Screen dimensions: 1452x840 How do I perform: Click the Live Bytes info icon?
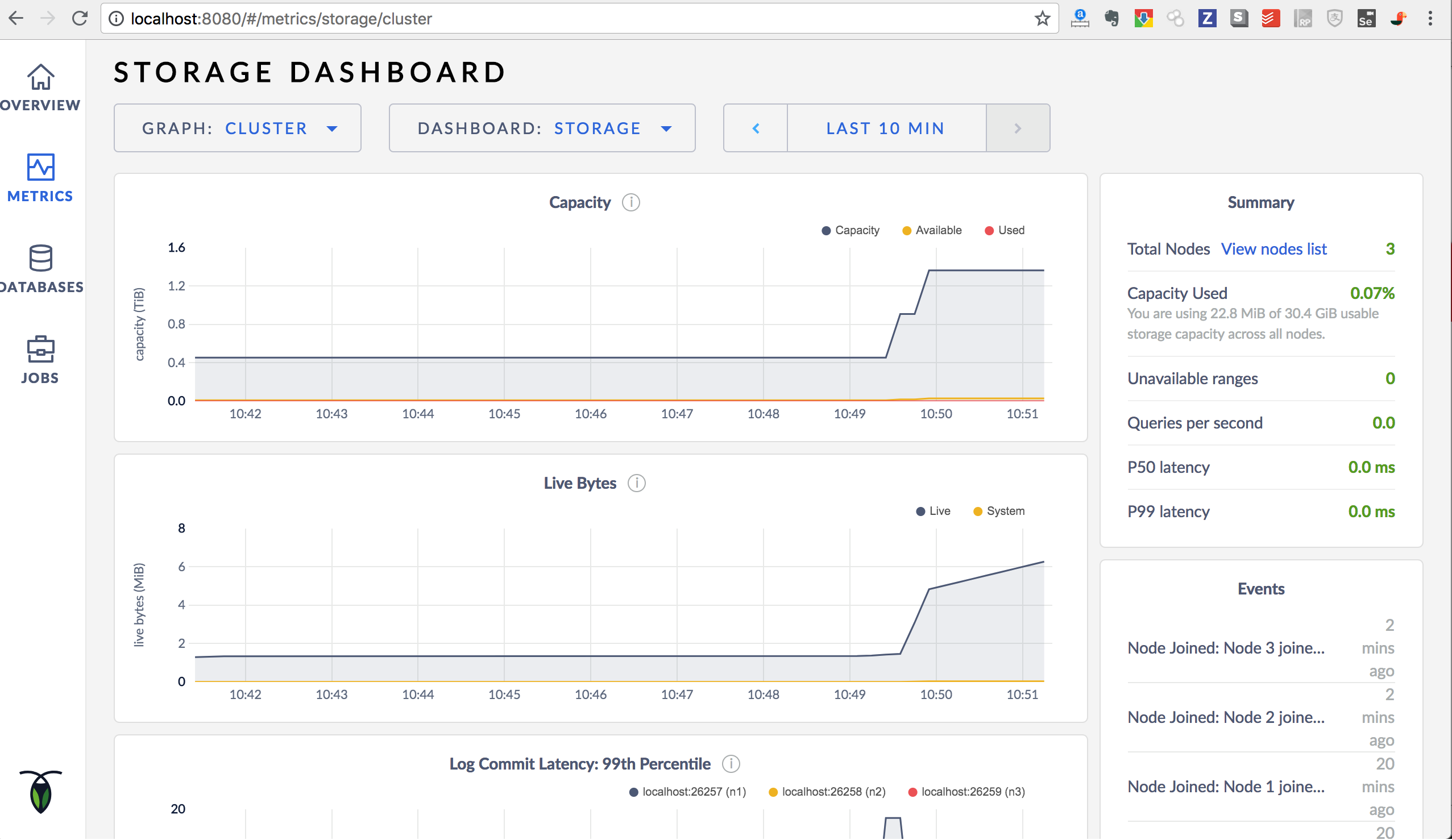636,484
